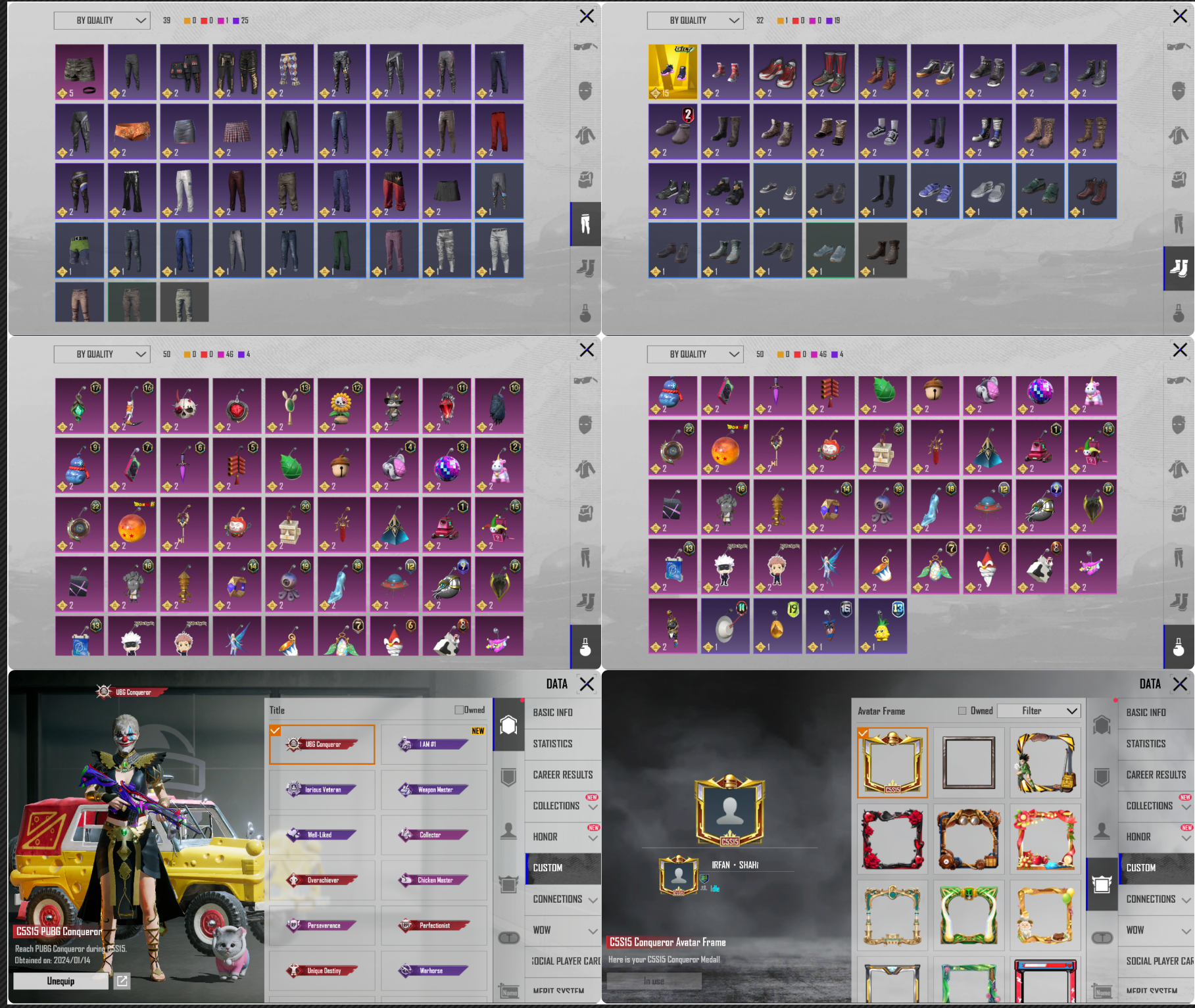Open BY QUALITY dropdown in left ornament panel

pyautogui.click(x=102, y=354)
